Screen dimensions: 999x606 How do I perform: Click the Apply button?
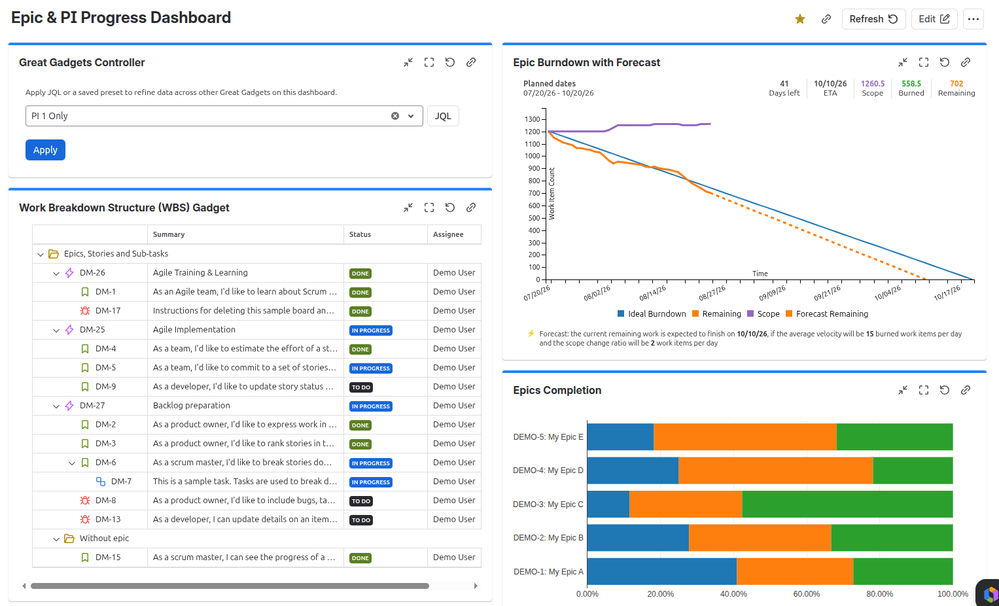coord(45,150)
